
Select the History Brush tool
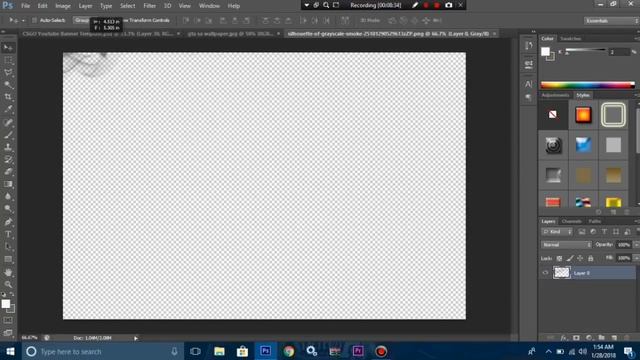click(8, 160)
